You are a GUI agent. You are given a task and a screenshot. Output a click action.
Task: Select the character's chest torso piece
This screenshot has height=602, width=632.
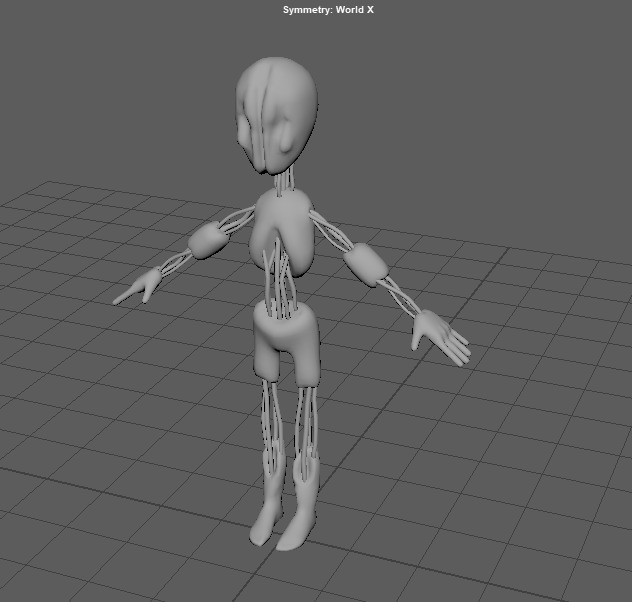(x=282, y=233)
